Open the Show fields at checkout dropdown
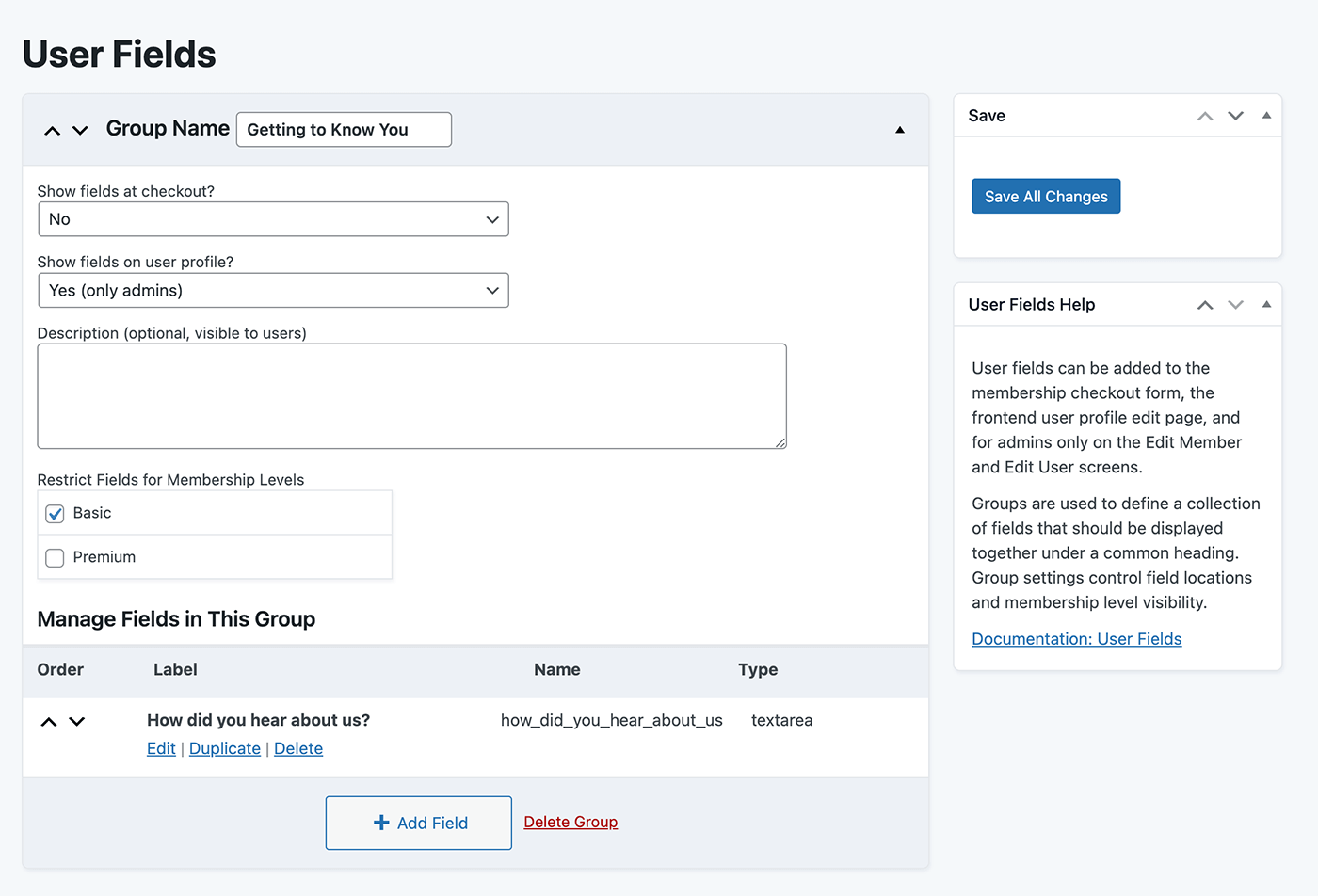Screen dimensions: 1318x896 [273, 218]
